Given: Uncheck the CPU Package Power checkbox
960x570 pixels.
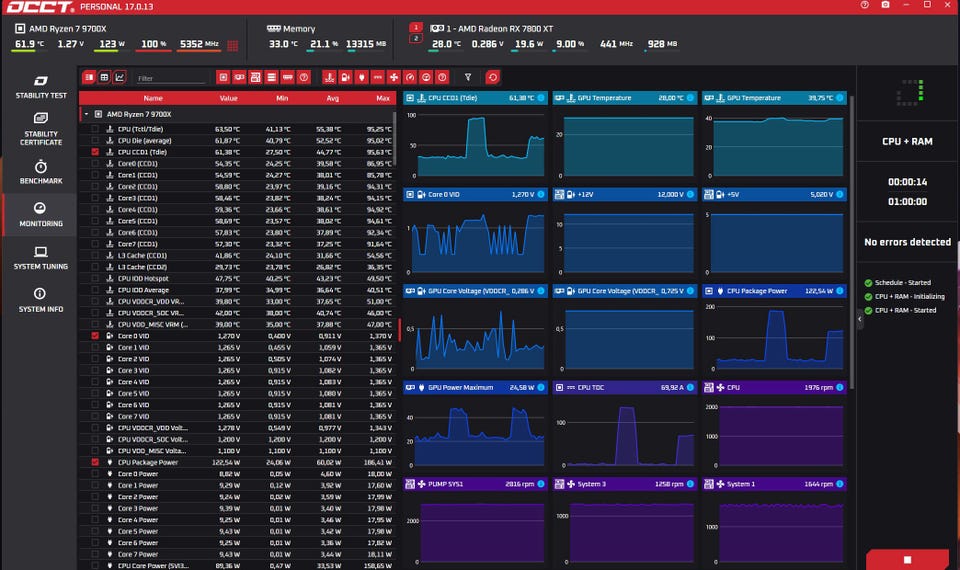Looking at the screenshot, I should 95,462.
